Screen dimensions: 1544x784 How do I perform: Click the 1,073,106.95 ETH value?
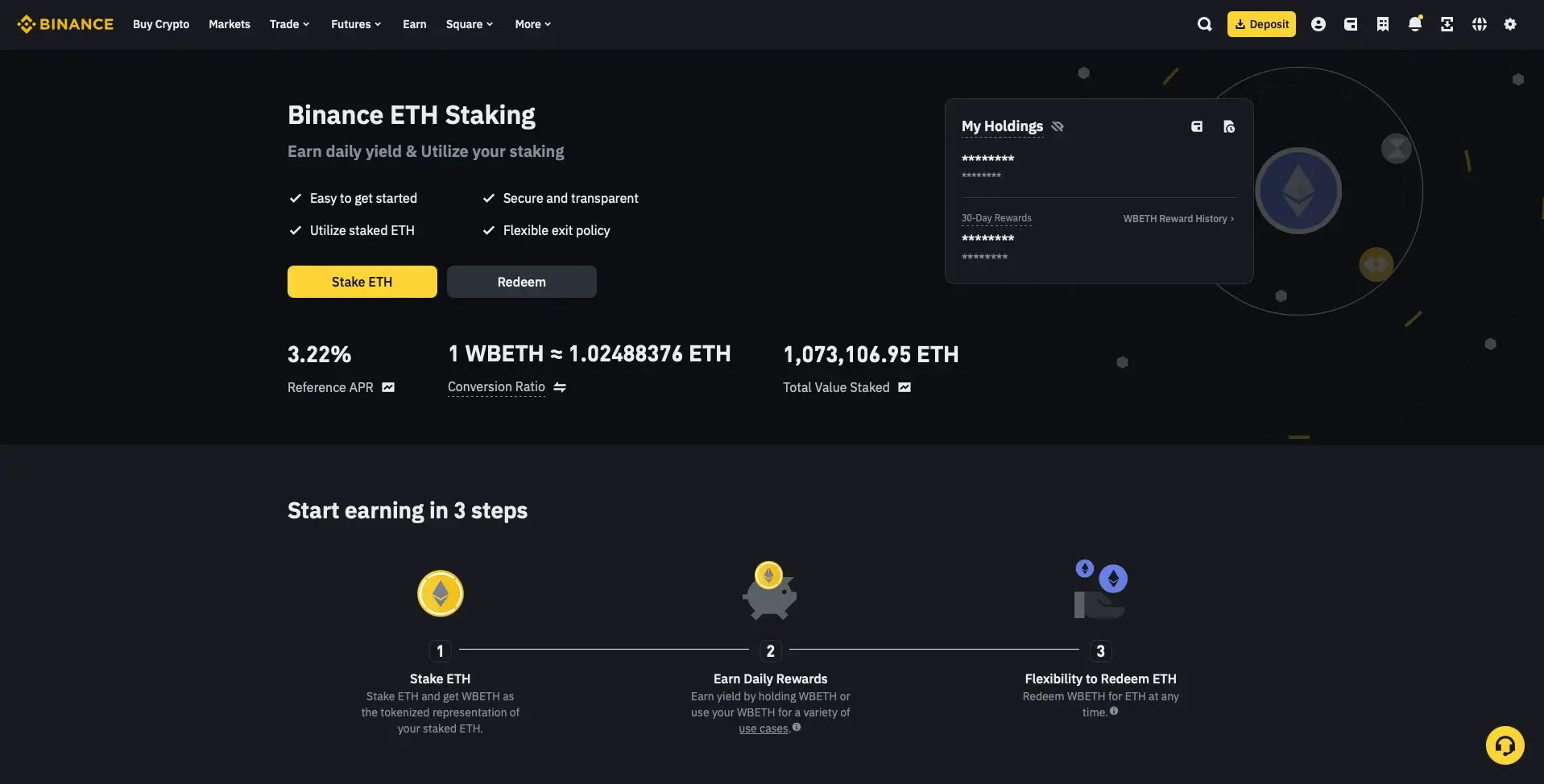[x=871, y=354]
